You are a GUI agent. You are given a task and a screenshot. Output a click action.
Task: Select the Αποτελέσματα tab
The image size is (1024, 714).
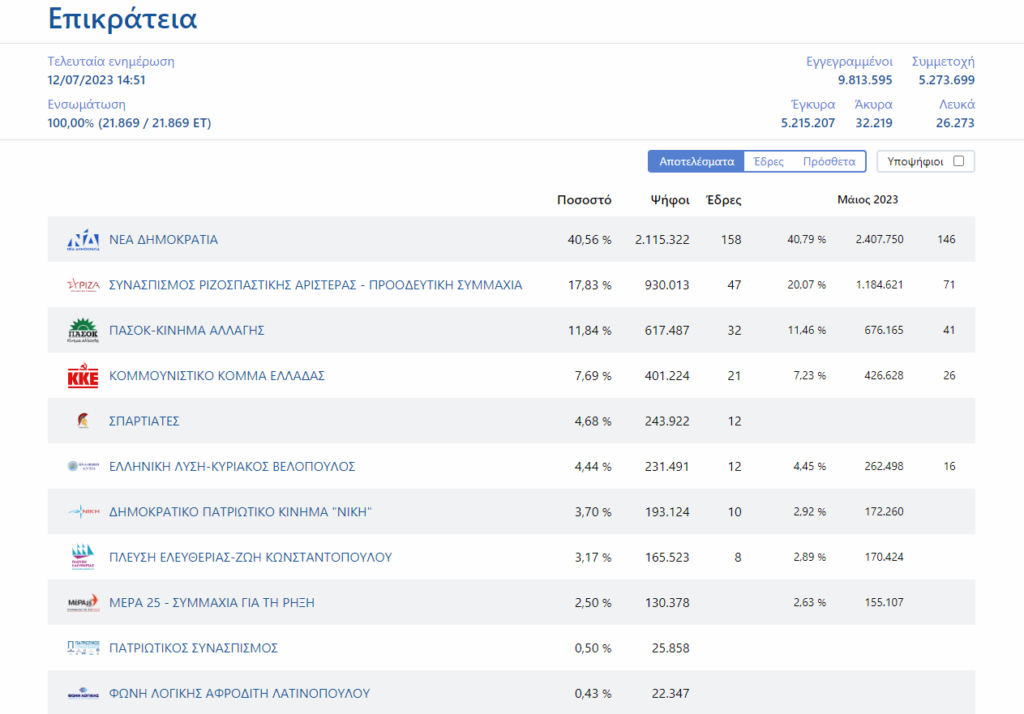(x=697, y=161)
